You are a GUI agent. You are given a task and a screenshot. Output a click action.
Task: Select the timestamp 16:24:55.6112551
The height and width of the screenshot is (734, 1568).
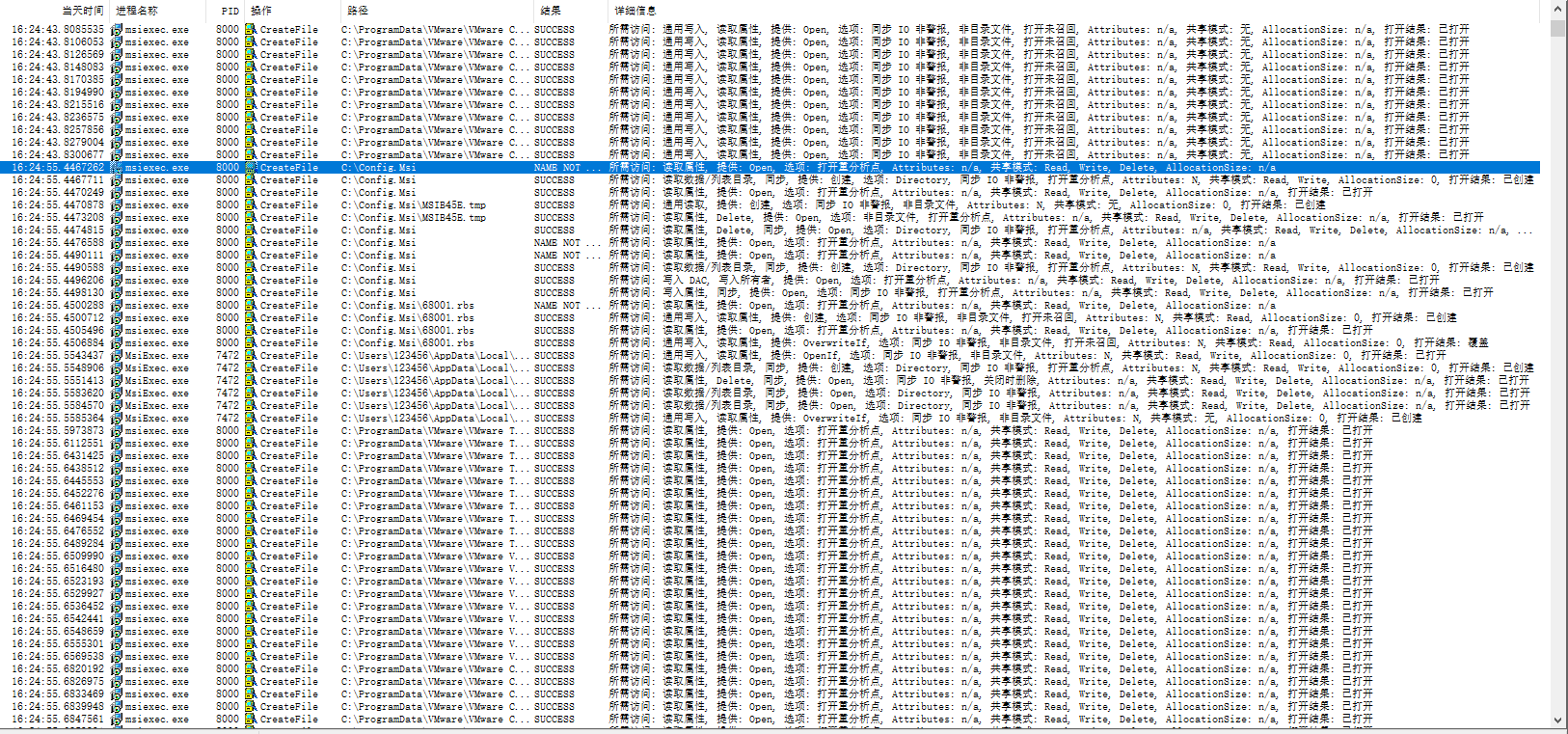[x=58, y=443]
